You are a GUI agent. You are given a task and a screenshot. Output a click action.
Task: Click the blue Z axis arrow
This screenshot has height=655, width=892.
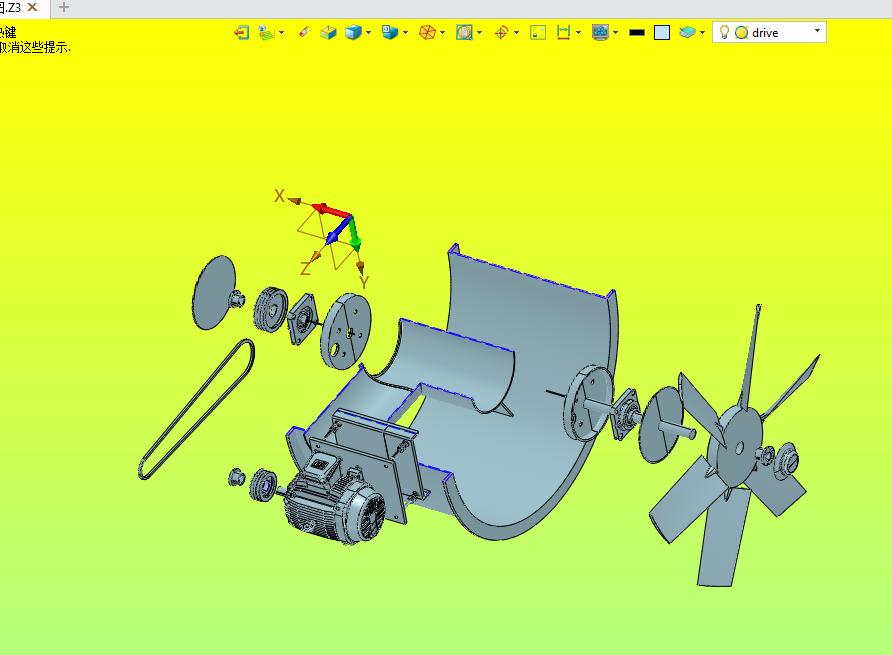[x=338, y=232]
